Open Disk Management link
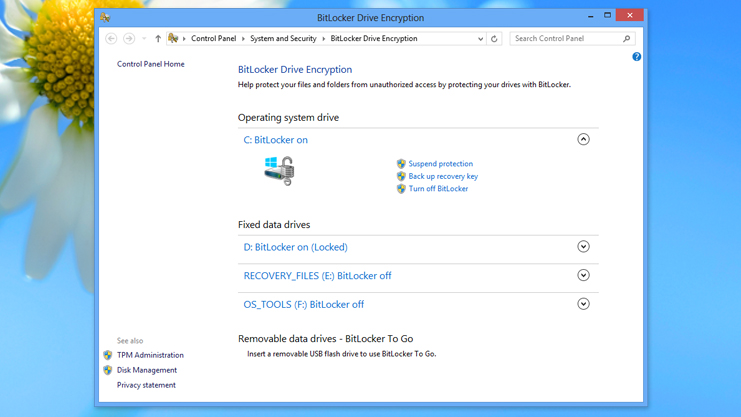 tap(147, 370)
